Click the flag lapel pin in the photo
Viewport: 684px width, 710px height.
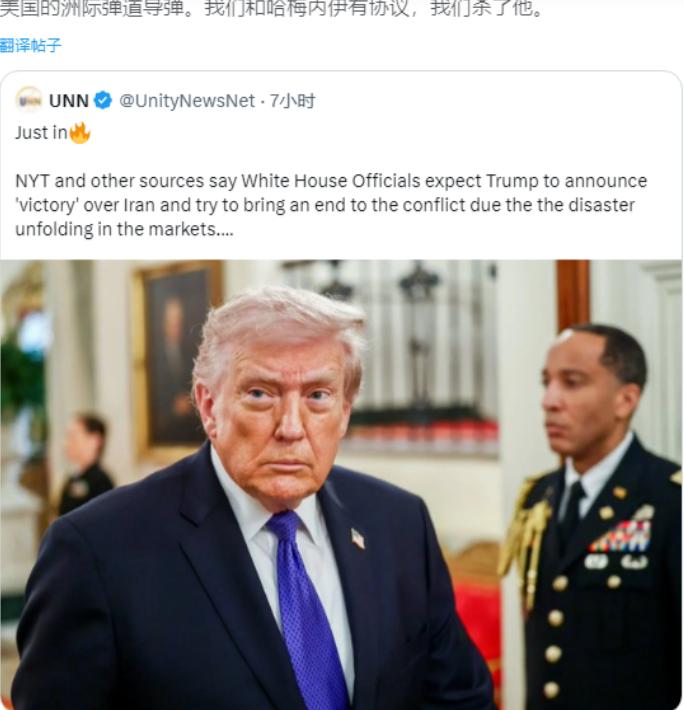[358, 538]
